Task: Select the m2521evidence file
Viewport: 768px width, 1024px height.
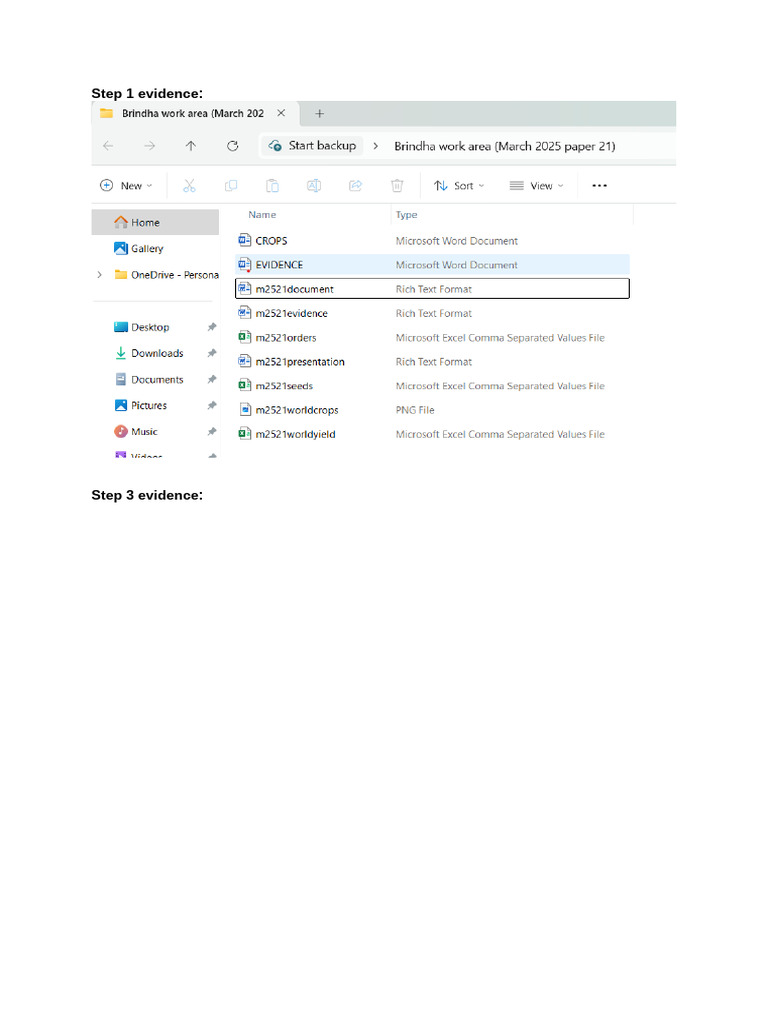Action: 432,313
